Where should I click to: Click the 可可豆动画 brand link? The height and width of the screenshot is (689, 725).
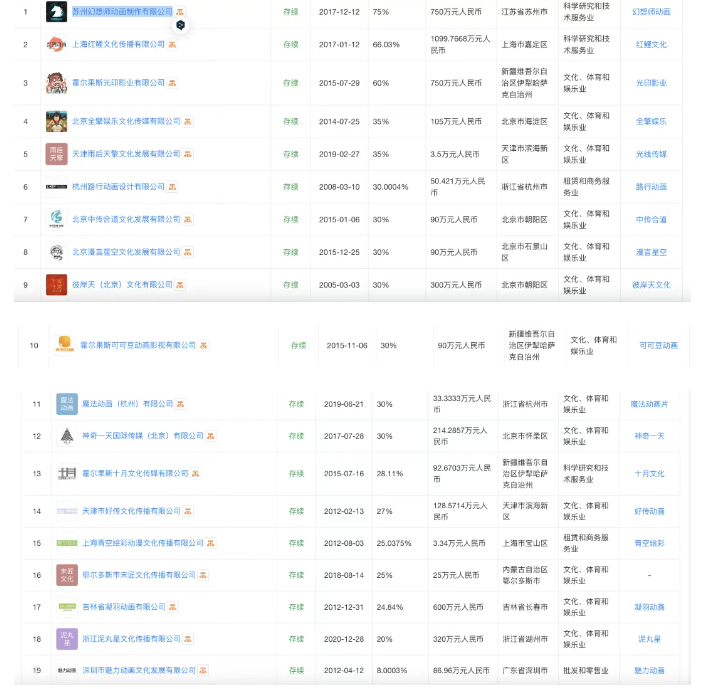coord(658,345)
